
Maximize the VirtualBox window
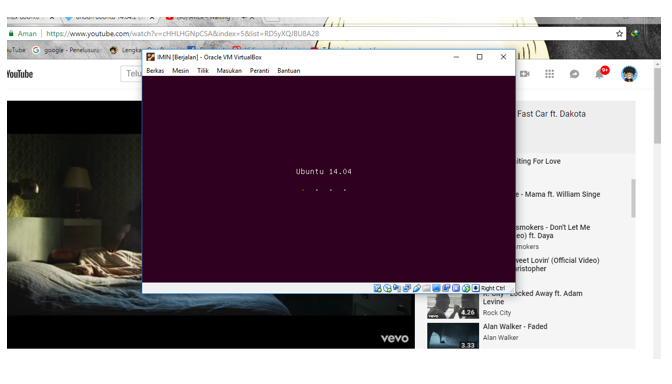(x=480, y=57)
